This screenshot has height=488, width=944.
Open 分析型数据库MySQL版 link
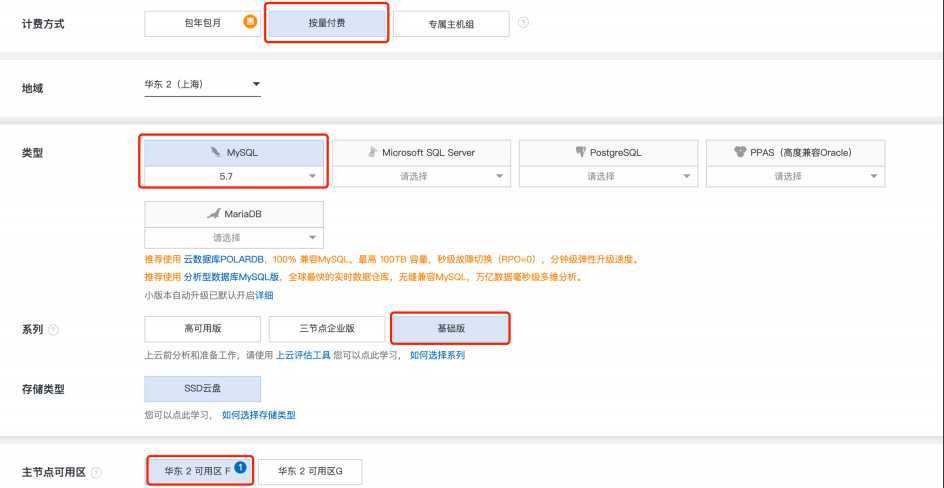point(232,277)
